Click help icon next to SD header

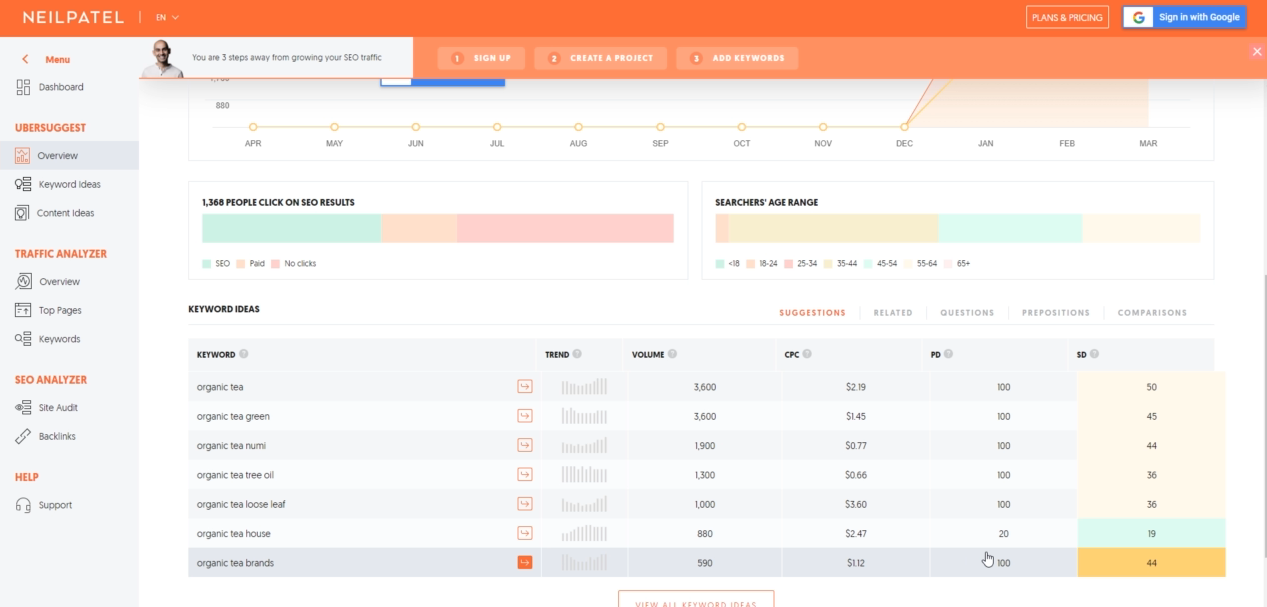[1094, 354]
